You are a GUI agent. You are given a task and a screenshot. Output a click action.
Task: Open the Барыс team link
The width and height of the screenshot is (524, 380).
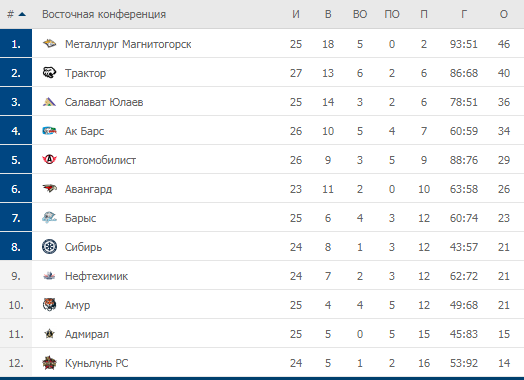click(x=81, y=218)
